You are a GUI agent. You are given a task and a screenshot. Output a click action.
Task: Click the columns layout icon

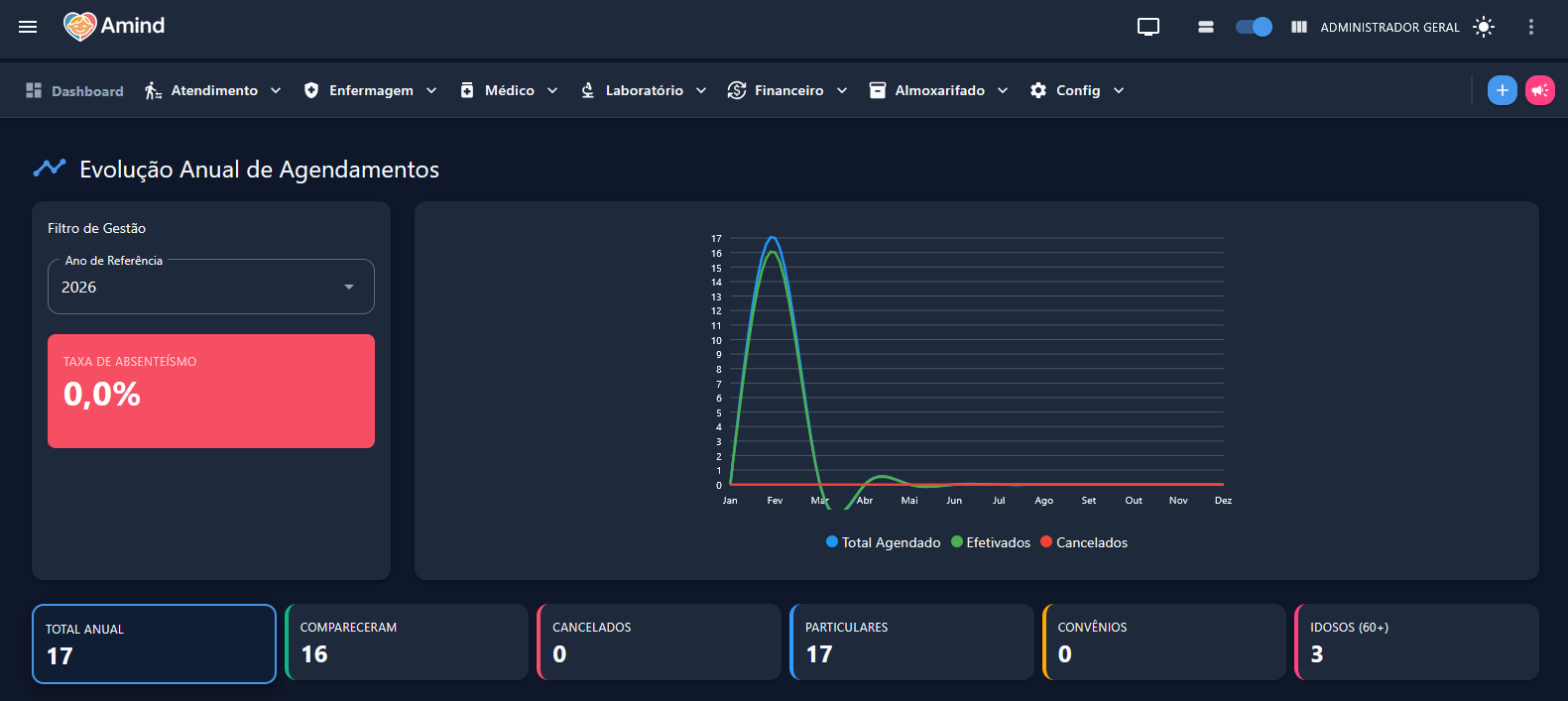[x=1299, y=27]
